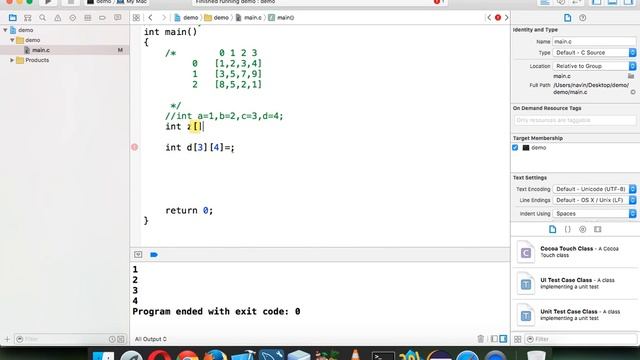Image resolution: width=640 pixels, height=360 pixels.
Task: Click the related items grid icon
Action: (136, 18)
